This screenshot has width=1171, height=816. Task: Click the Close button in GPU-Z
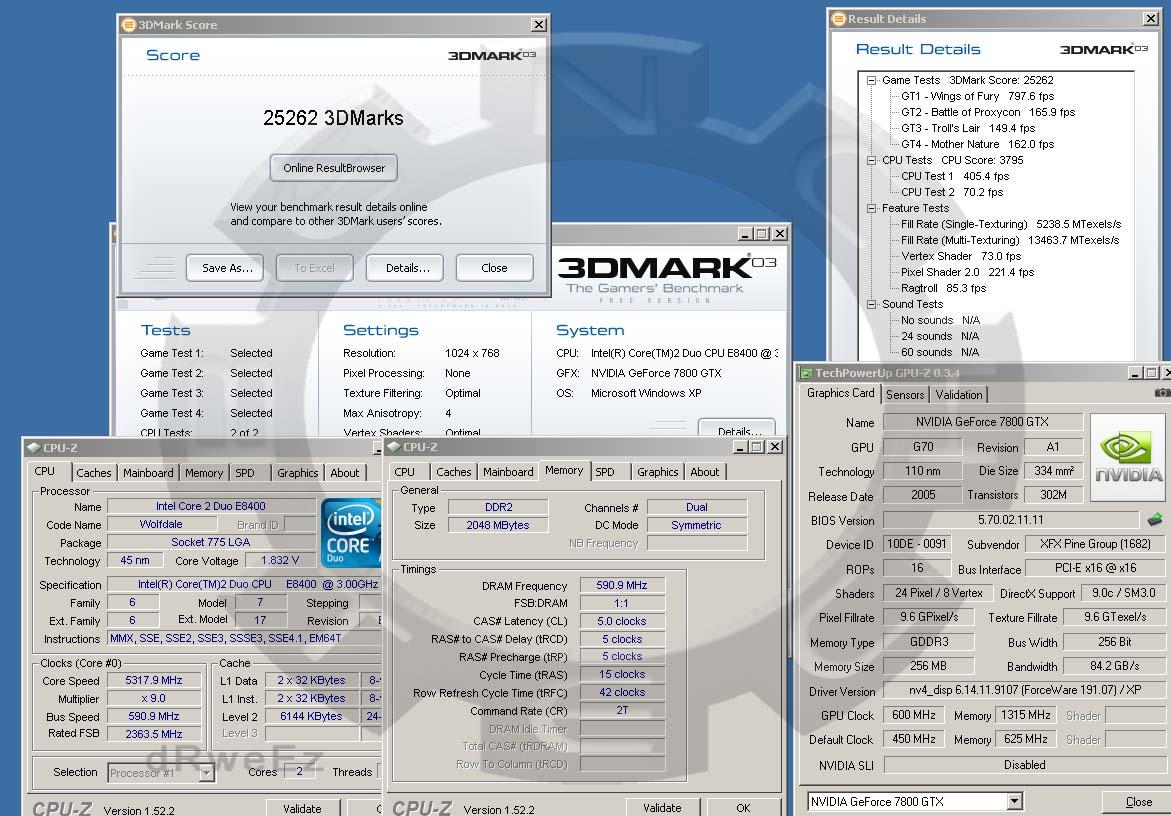coord(1138,802)
